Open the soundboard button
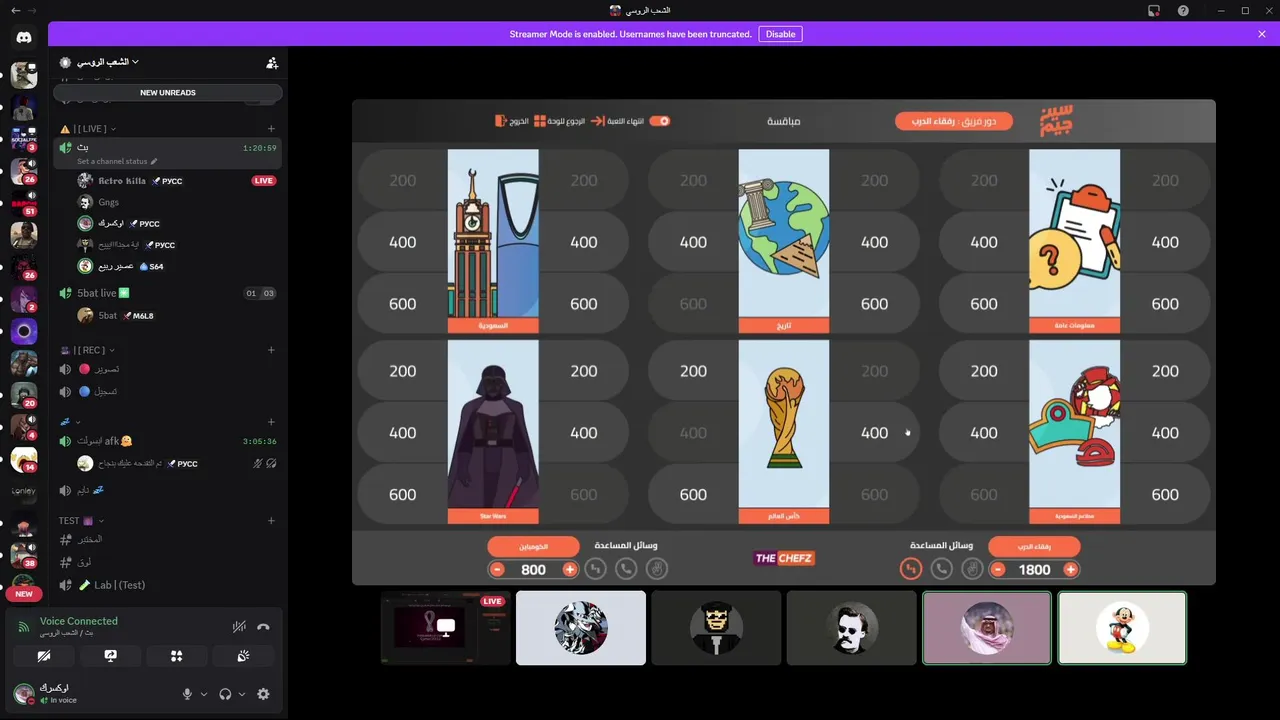 point(243,656)
